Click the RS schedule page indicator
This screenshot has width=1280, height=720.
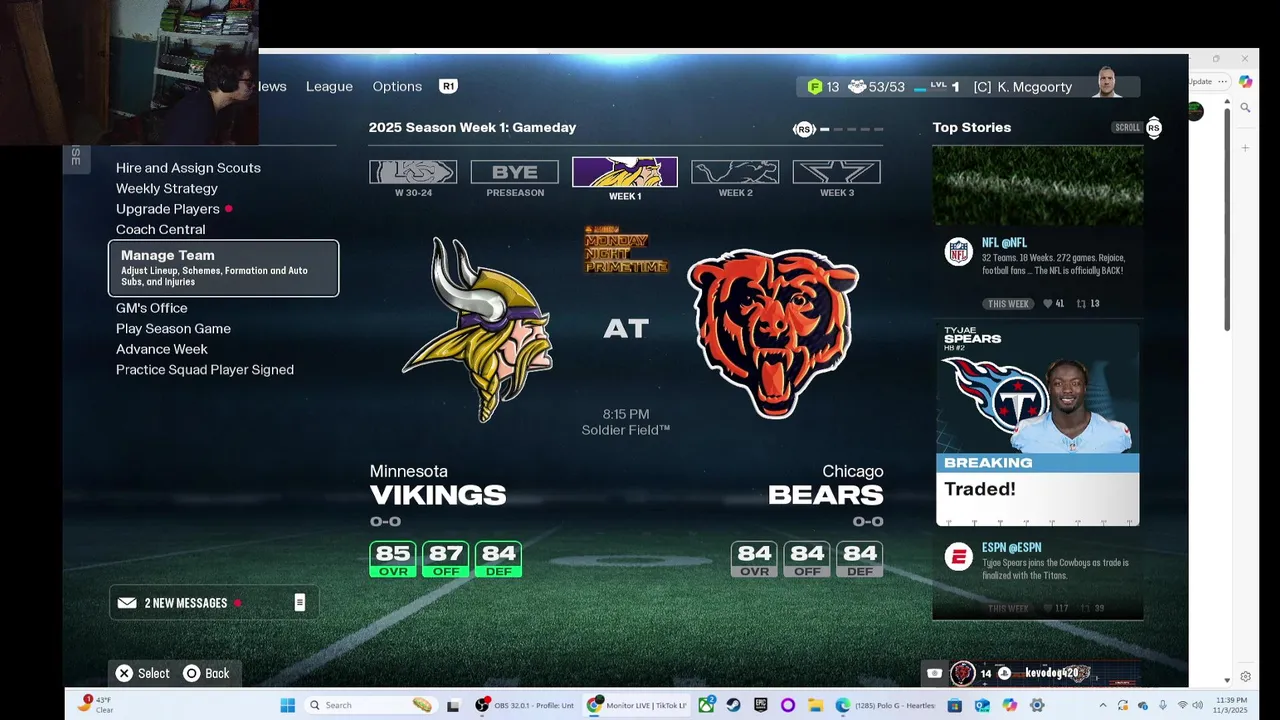point(804,129)
